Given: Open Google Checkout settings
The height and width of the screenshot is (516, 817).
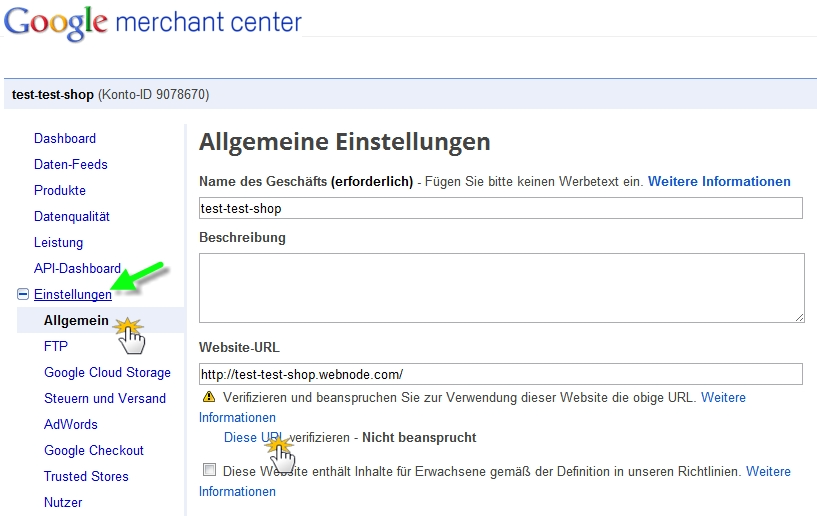Looking at the screenshot, I should [93, 450].
